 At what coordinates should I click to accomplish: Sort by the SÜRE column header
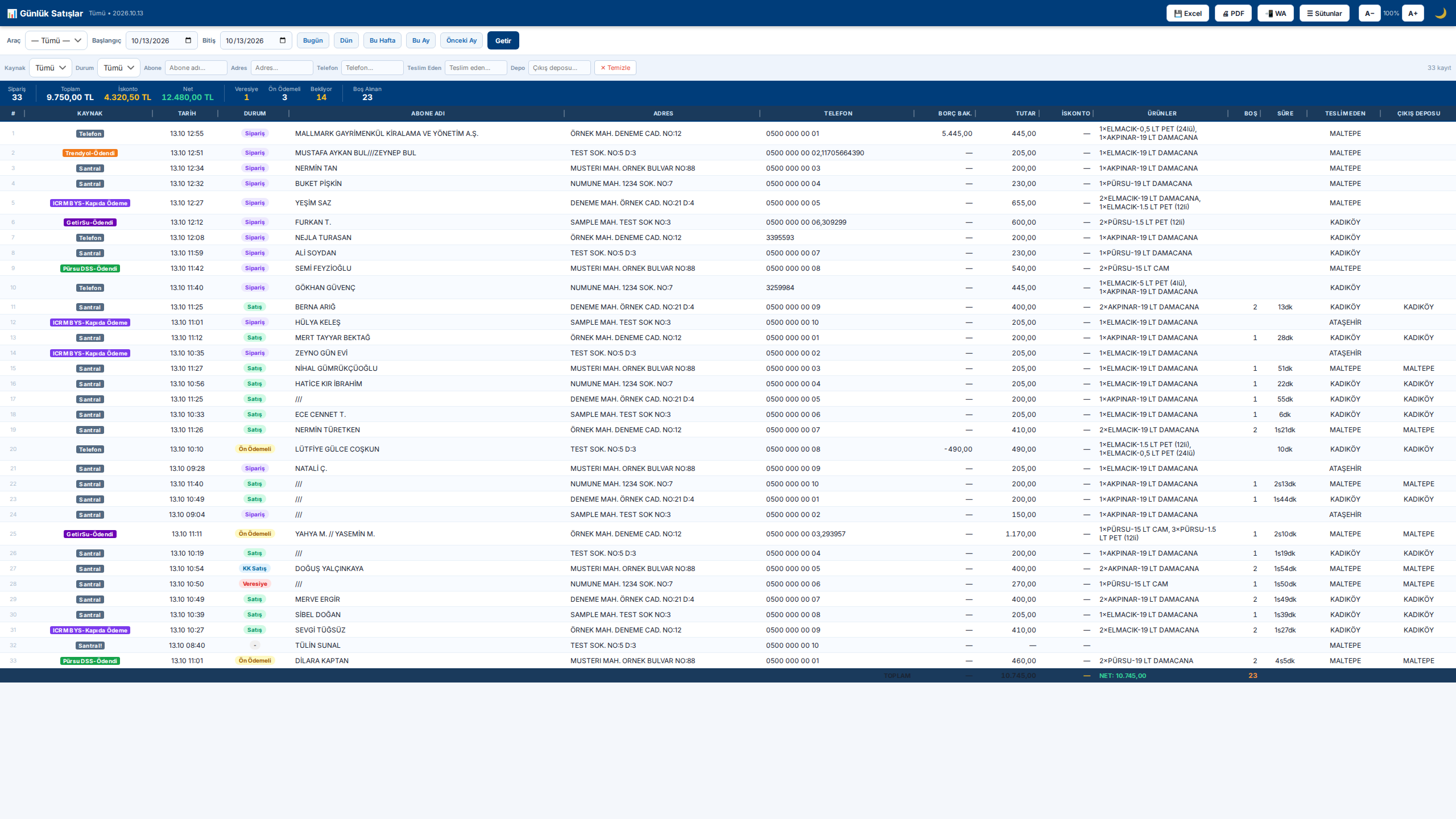pyautogui.click(x=1285, y=113)
